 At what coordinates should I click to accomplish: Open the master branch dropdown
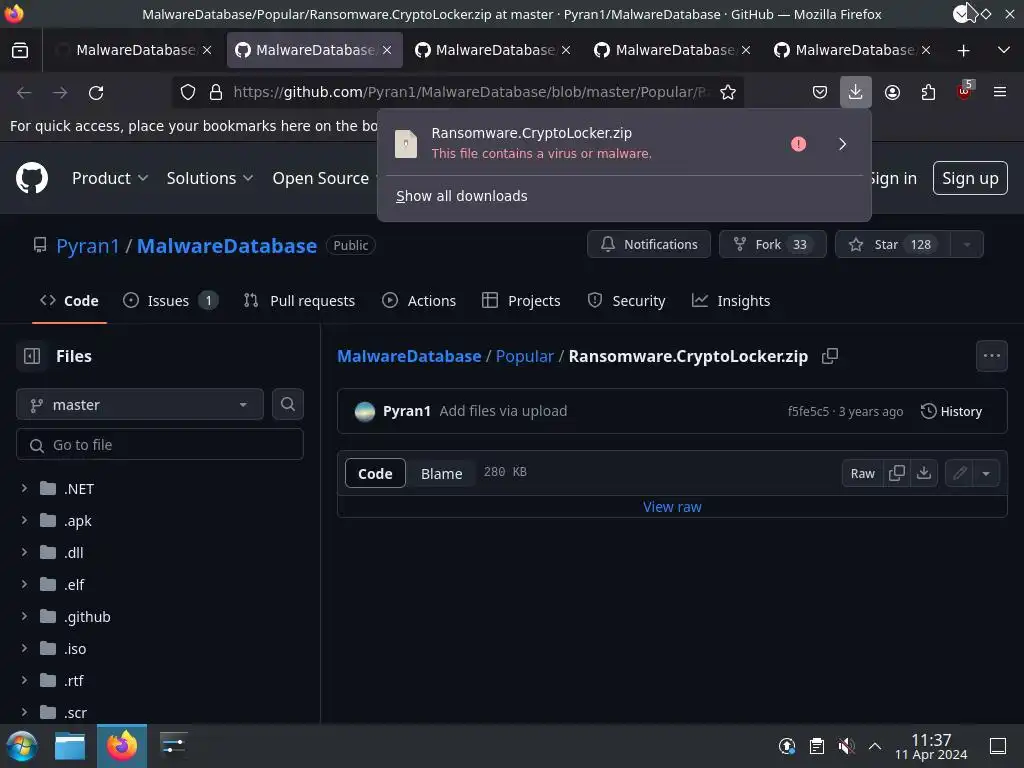[140, 405]
